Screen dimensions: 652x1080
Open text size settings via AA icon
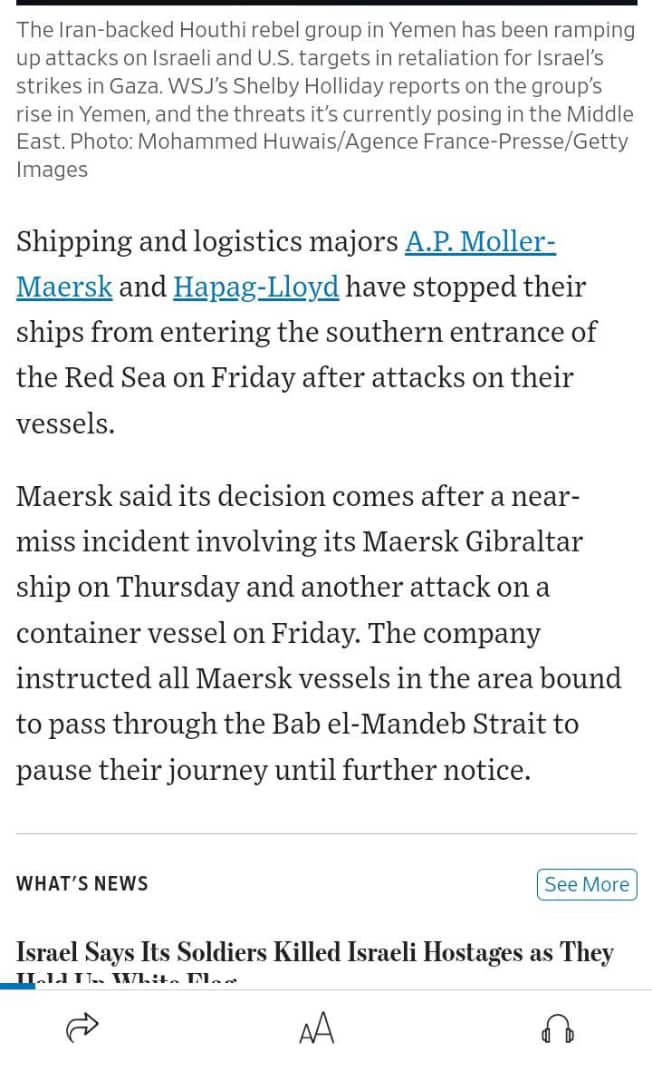[x=317, y=1028]
